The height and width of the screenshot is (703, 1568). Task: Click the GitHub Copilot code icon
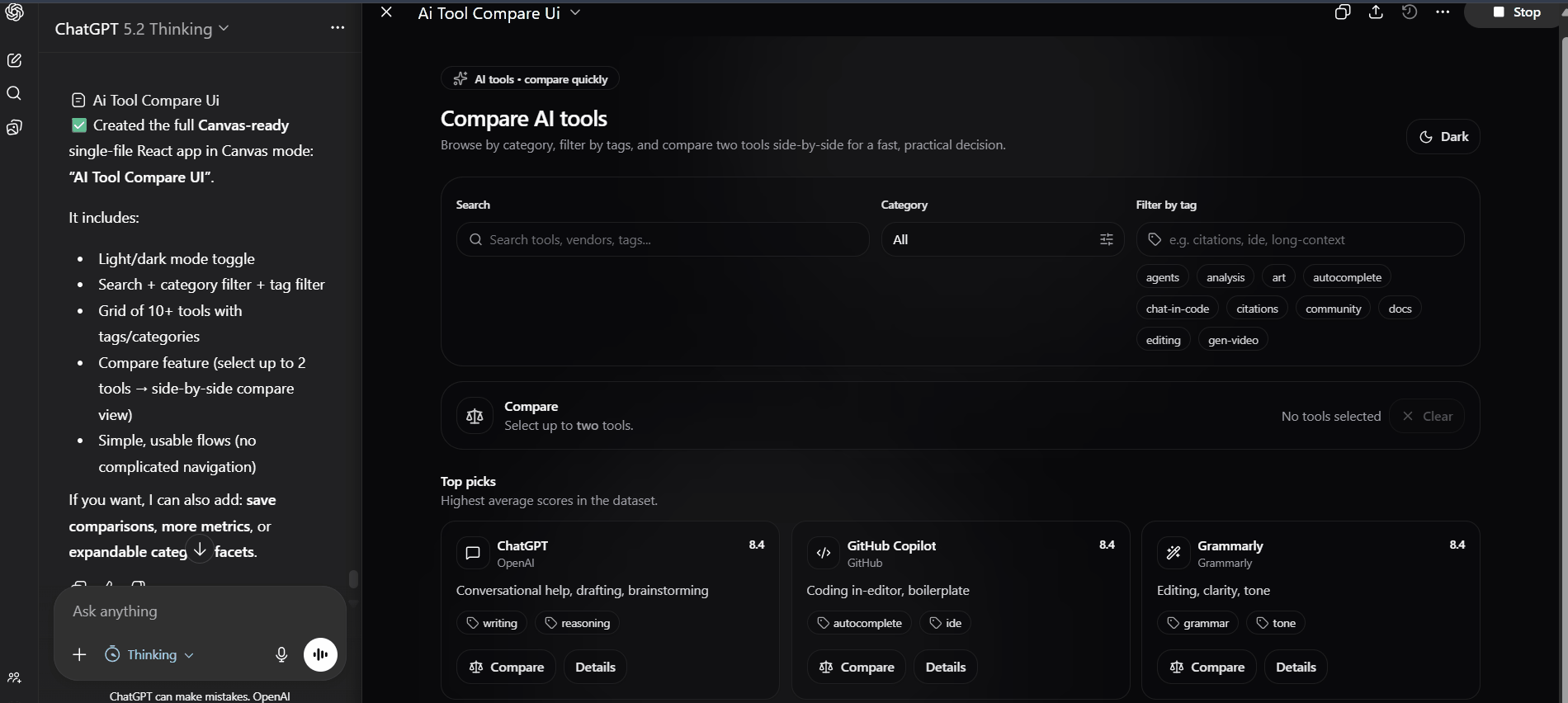[x=824, y=553]
